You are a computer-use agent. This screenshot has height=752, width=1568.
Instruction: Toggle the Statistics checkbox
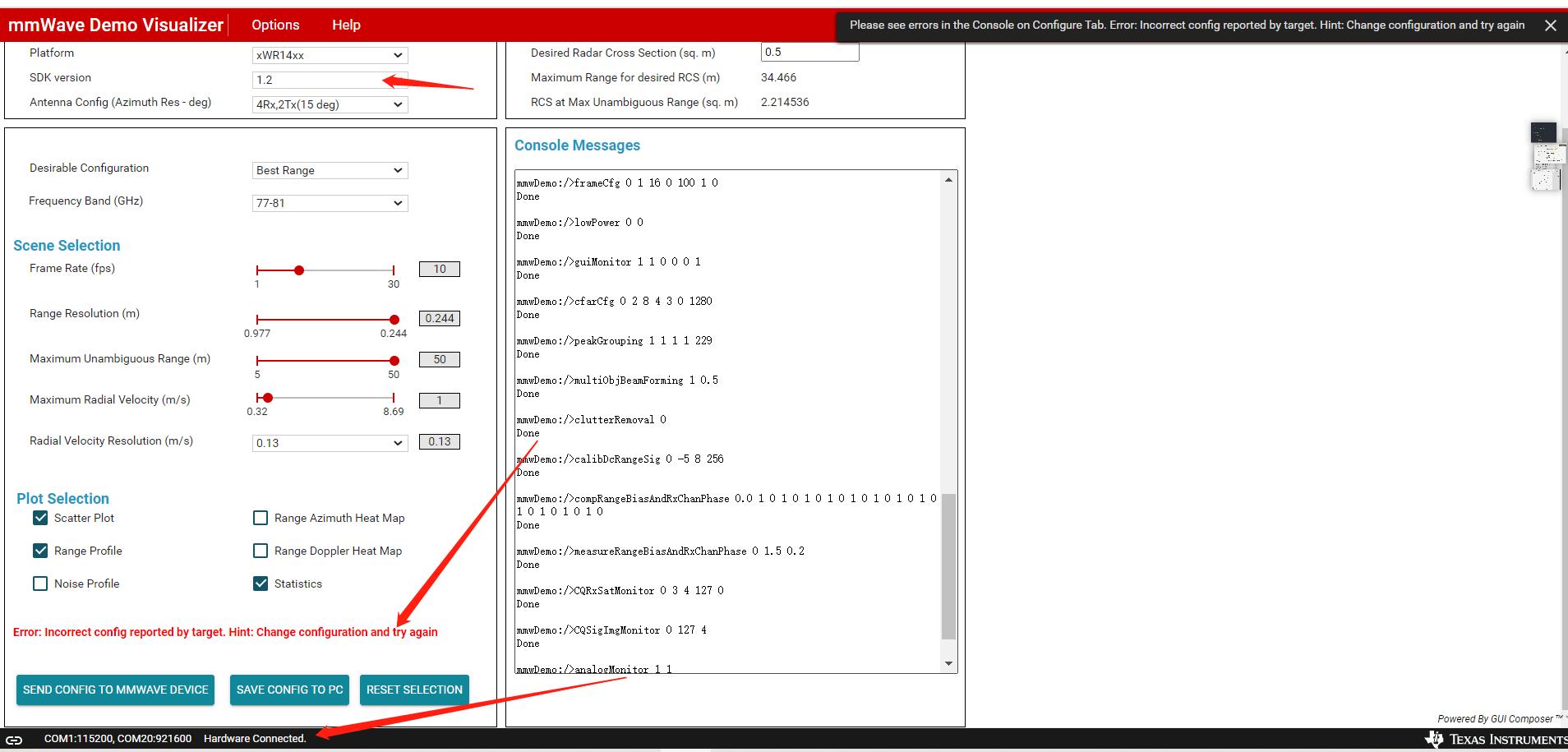pos(261,584)
